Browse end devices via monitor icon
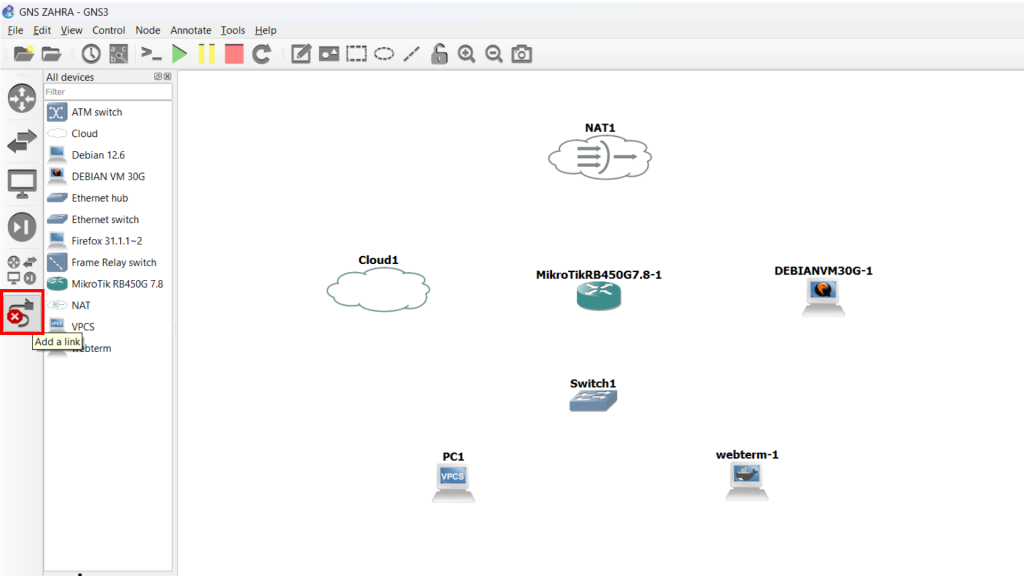The height and width of the screenshot is (576, 1024). click(x=22, y=183)
